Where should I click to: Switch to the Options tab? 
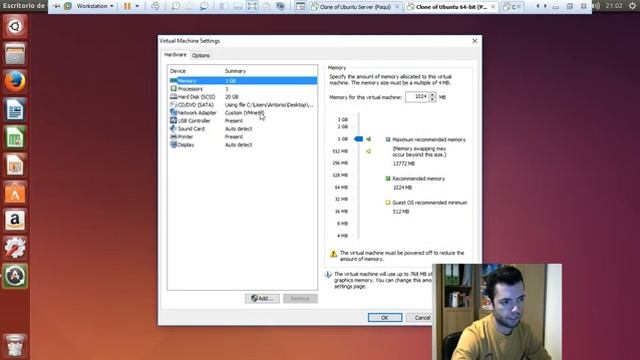tap(201, 55)
